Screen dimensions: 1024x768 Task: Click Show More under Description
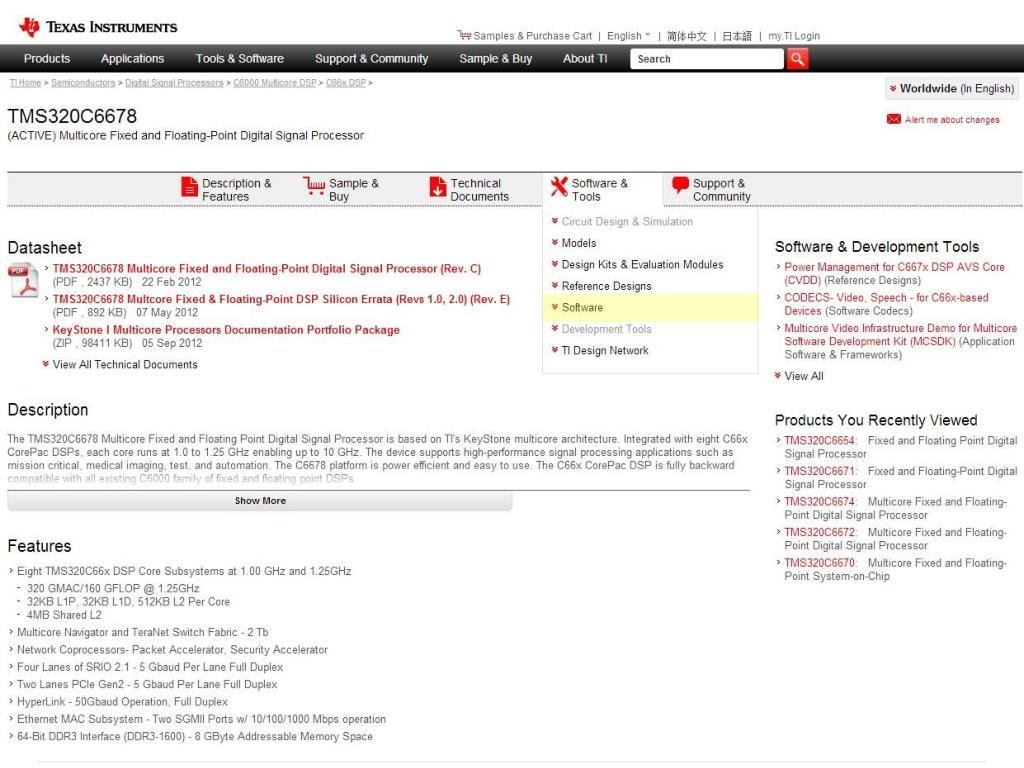(260, 501)
